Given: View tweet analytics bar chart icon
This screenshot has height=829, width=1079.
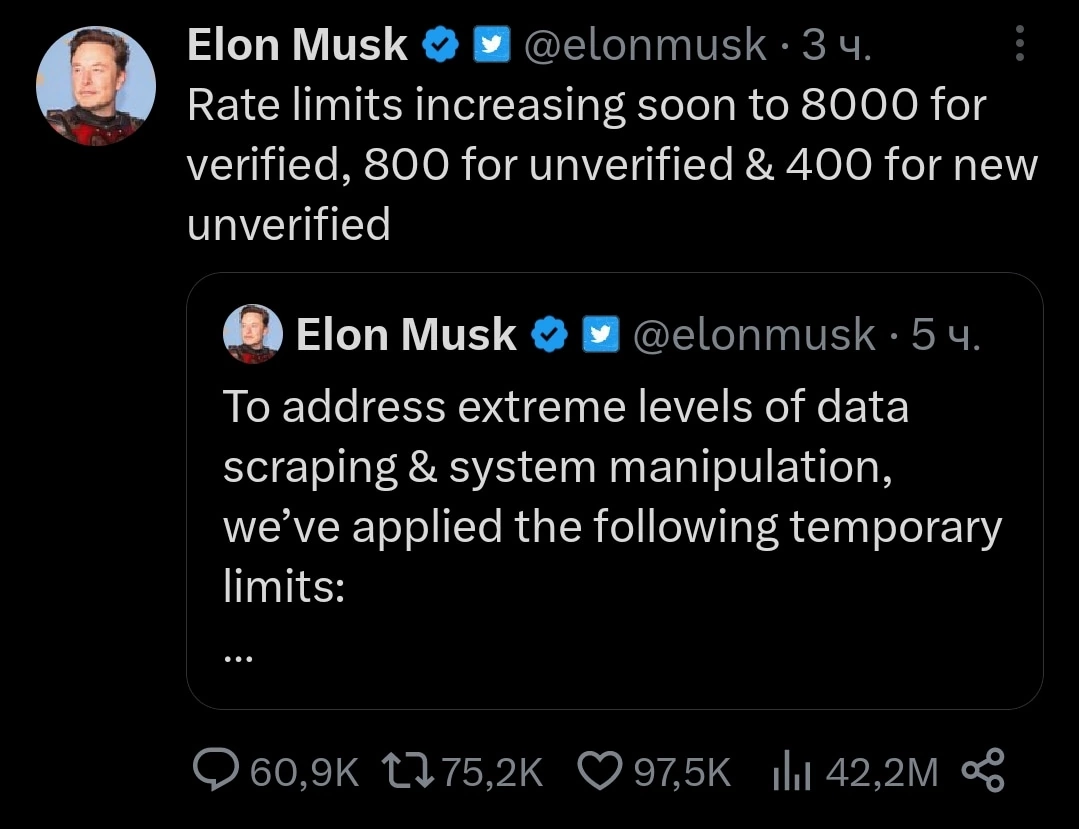Looking at the screenshot, I should pos(791,771).
